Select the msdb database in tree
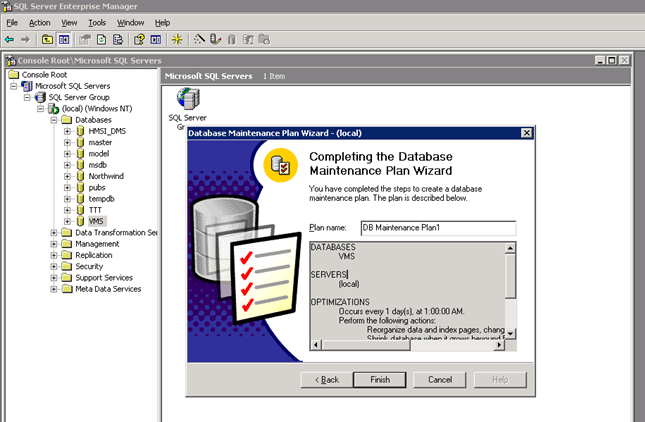Screen dimensions: 645x422 click(97, 165)
